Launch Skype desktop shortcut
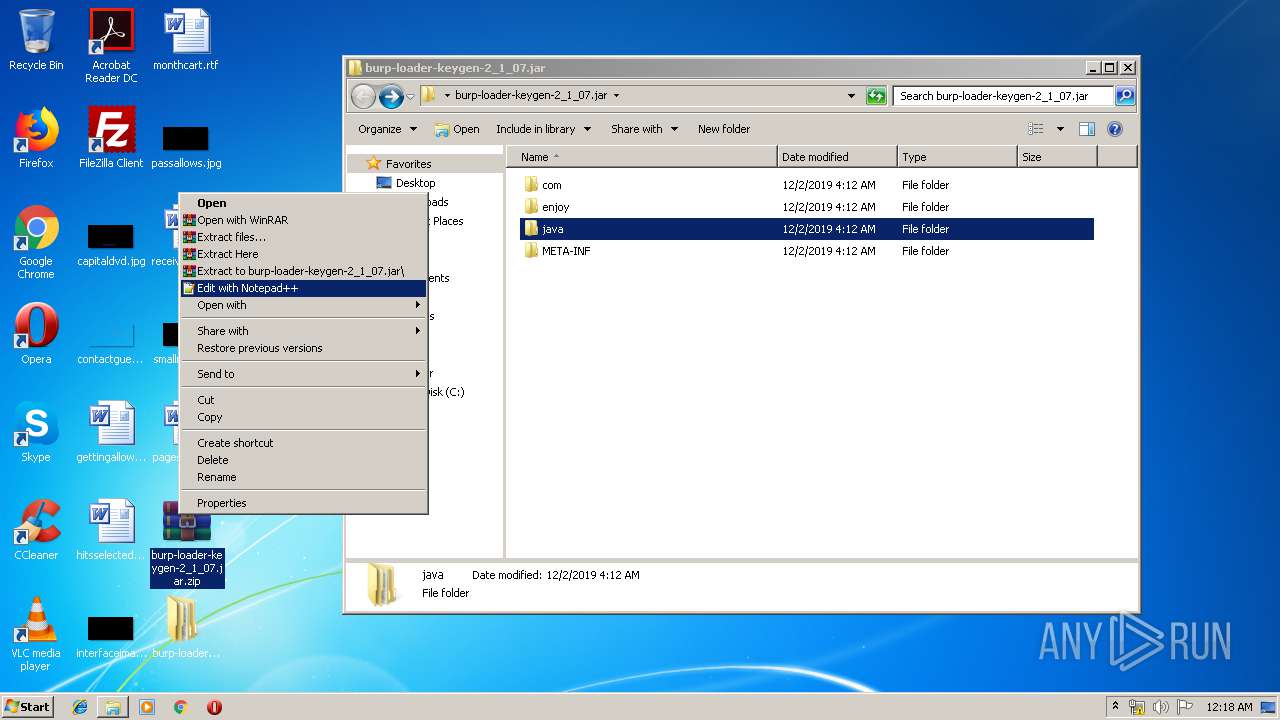The height and width of the screenshot is (720, 1280). click(x=36, y=432)
